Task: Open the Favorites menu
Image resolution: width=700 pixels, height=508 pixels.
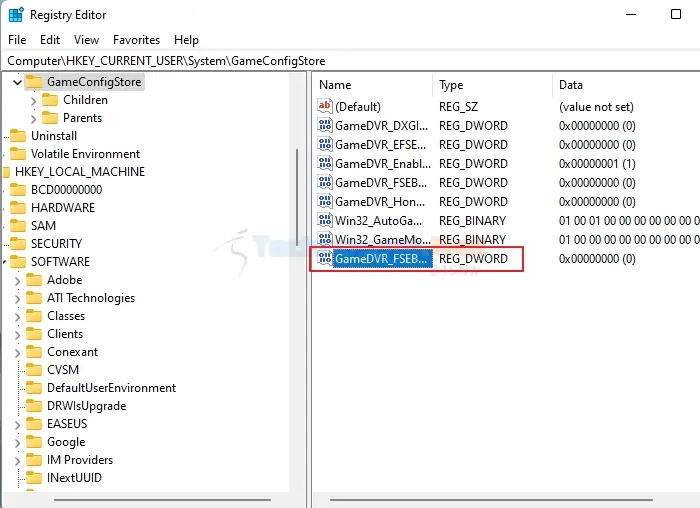Action: (x=137, y=40)
